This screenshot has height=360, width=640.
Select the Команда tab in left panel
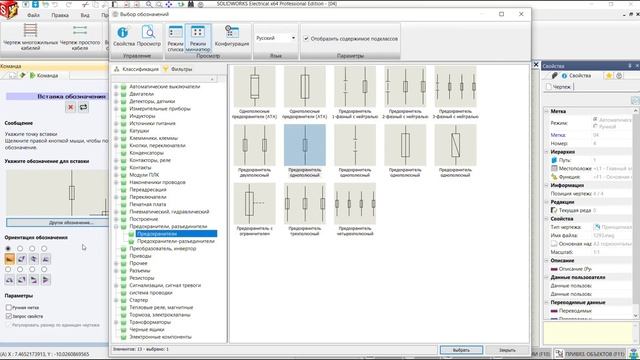click(x=44, y=76)
